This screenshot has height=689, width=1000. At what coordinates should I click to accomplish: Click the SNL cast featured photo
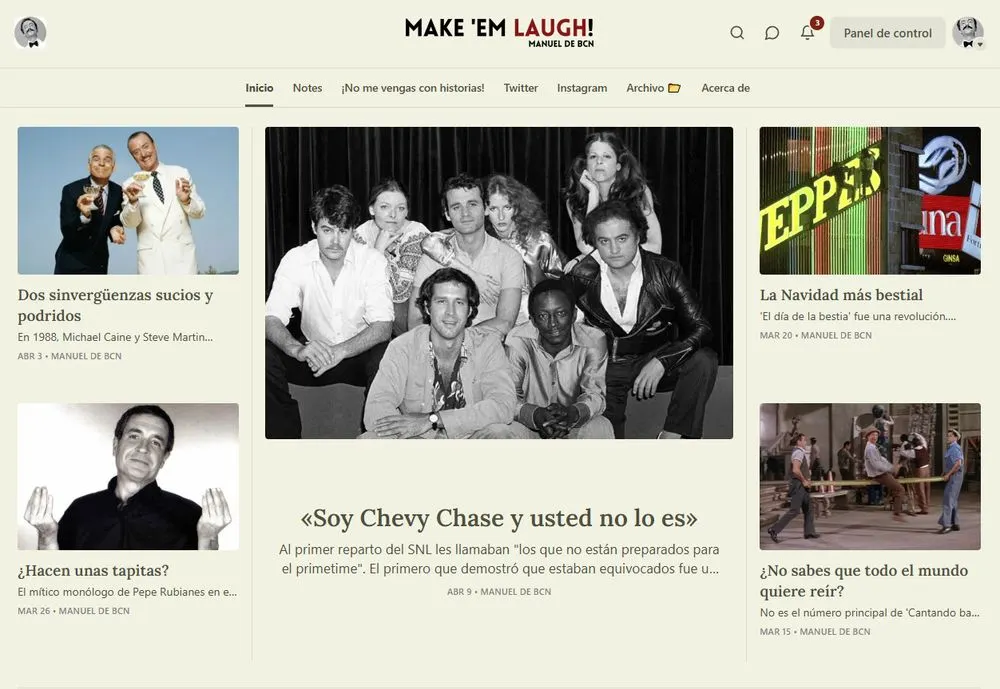499,283
